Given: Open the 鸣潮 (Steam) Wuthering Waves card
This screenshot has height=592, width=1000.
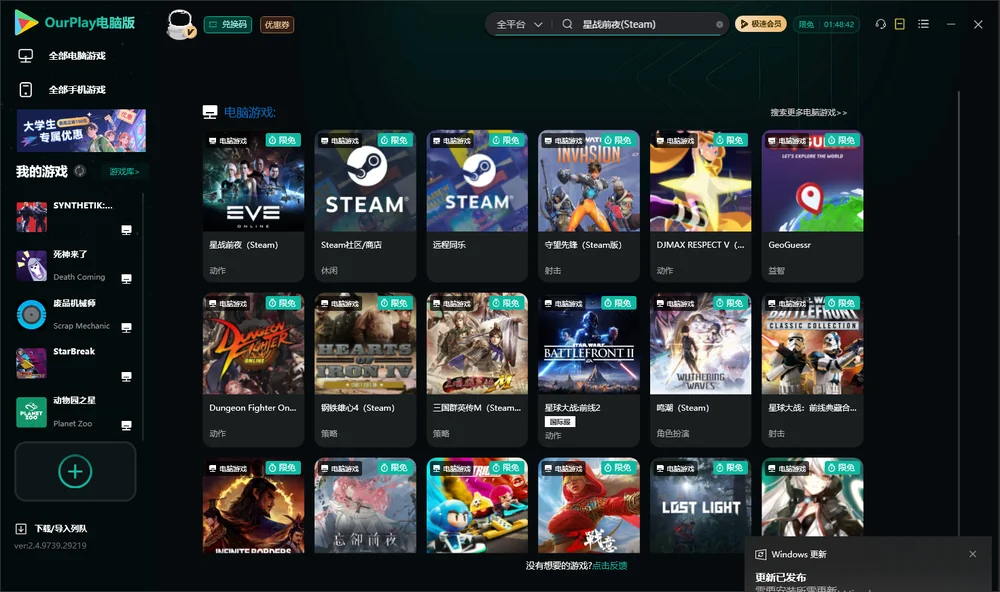Looking at the screenshot, I should pyautogui.click(x=700, y=369).
